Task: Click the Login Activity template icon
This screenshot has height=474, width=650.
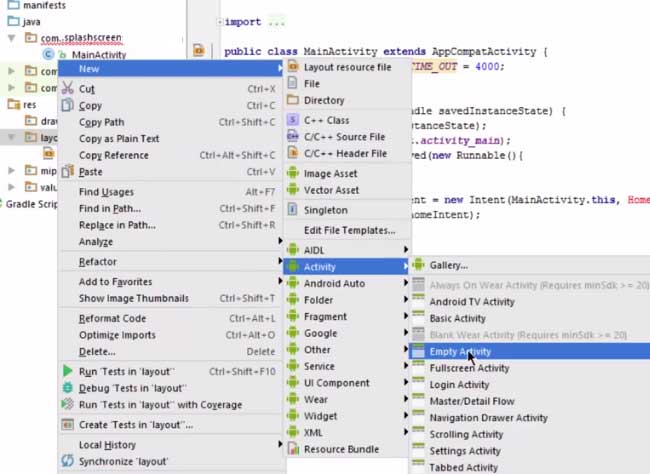Action: click(x=418, y=384)
